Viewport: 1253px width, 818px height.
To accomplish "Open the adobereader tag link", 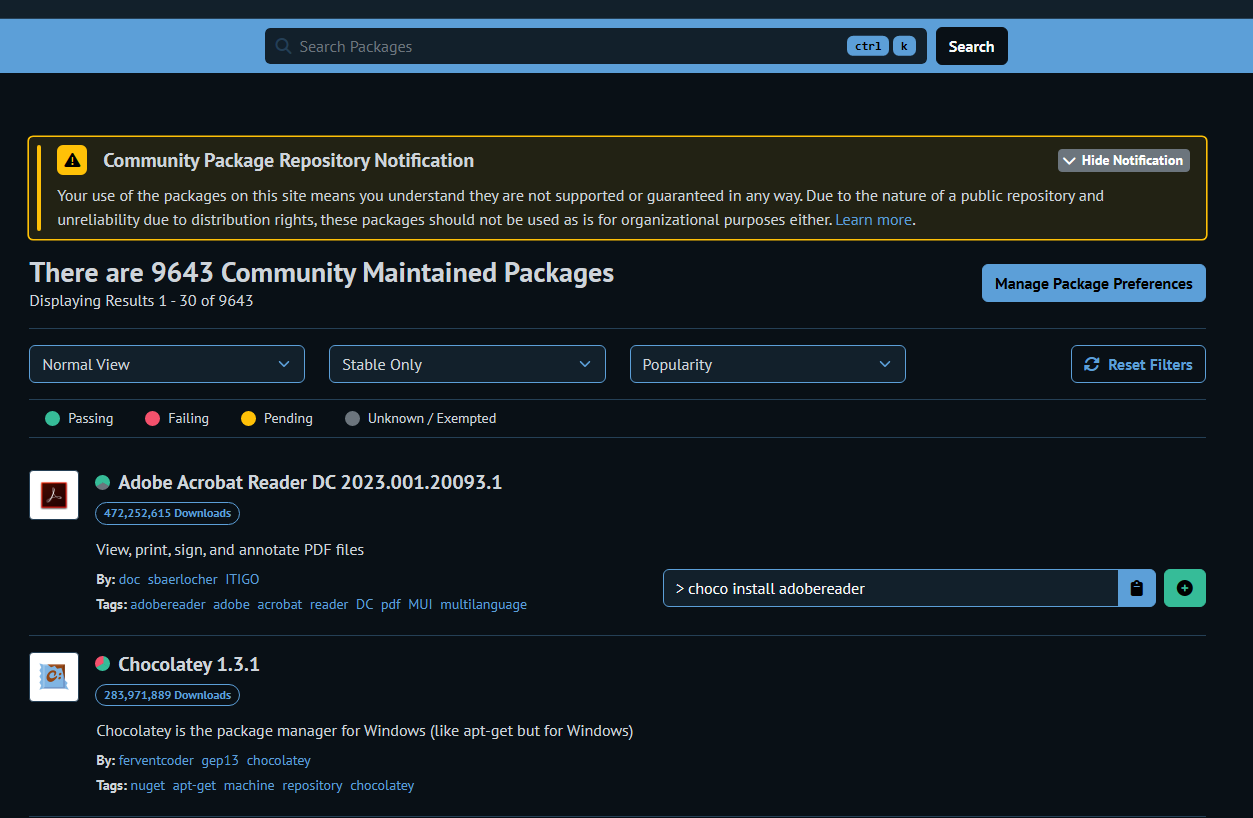I will (167, 604).
